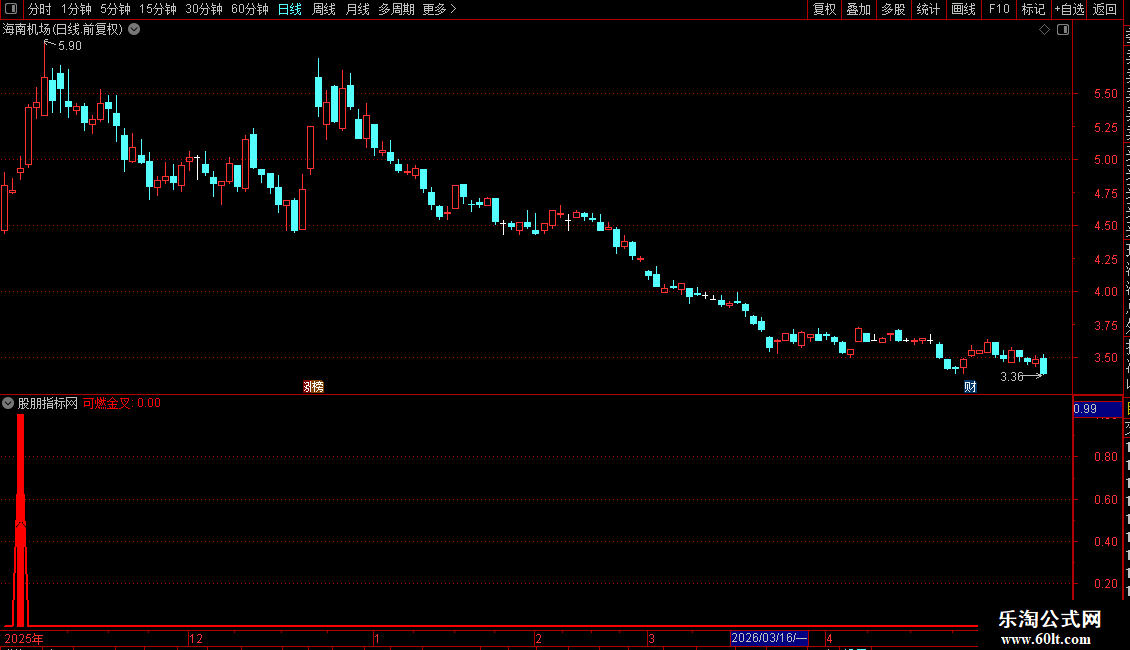Select the 1分钟 period tab
This screenshot has height=650, width=1130.
click(76, 9)
